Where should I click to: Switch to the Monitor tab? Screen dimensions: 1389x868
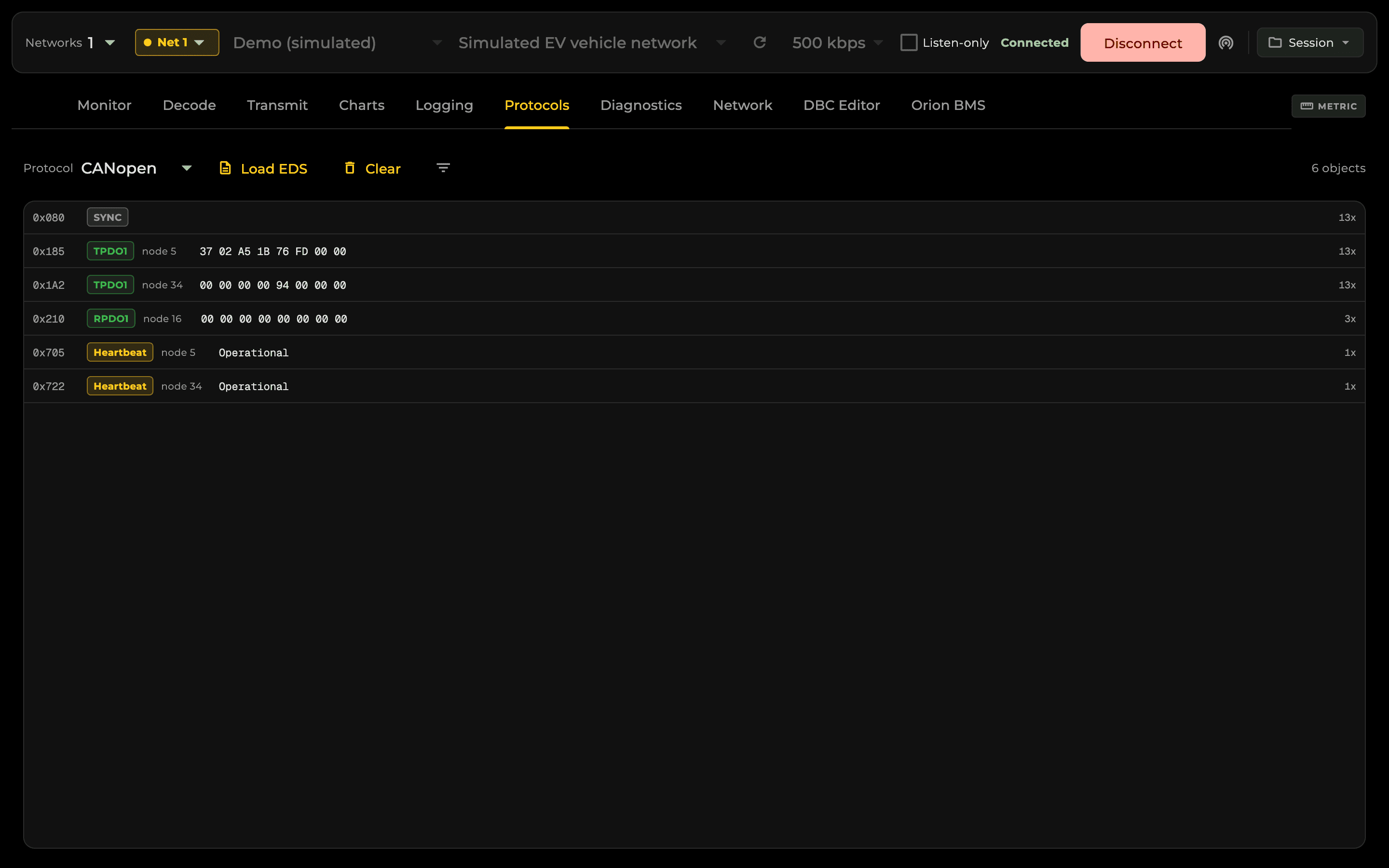(105, 105)
